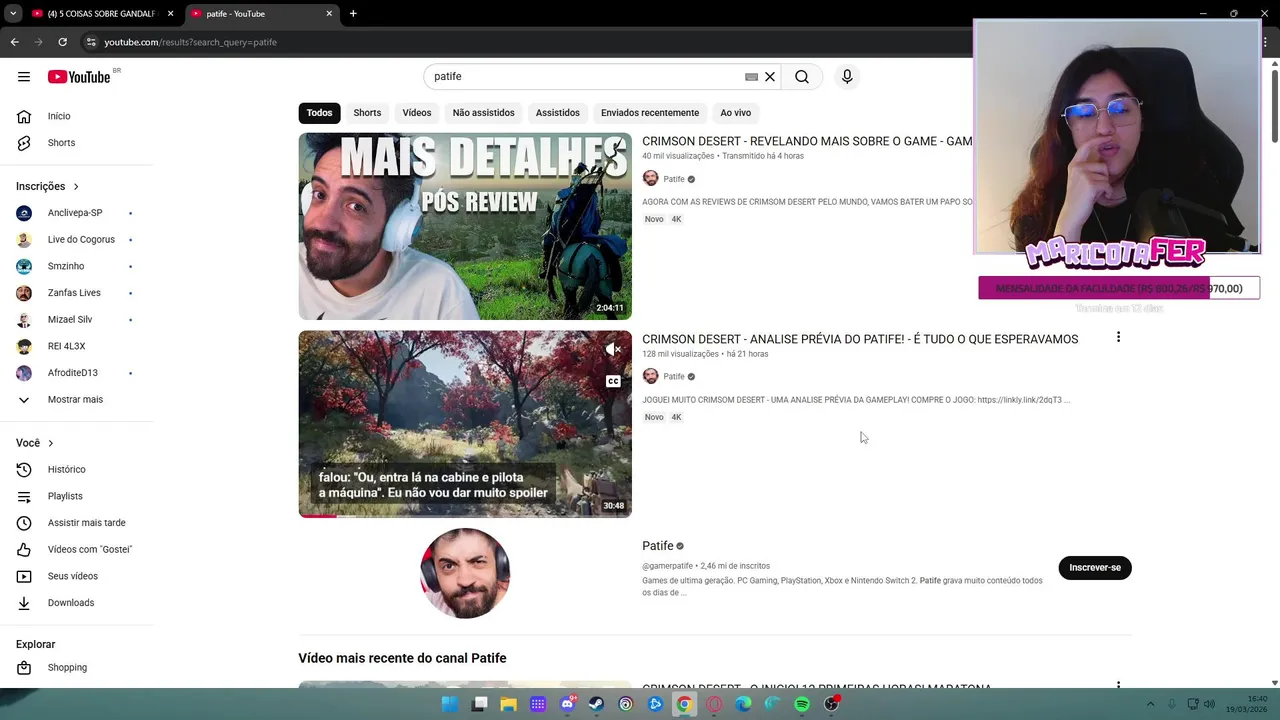
Task: Open Discord from the taskbar
Action: [567, 704]
